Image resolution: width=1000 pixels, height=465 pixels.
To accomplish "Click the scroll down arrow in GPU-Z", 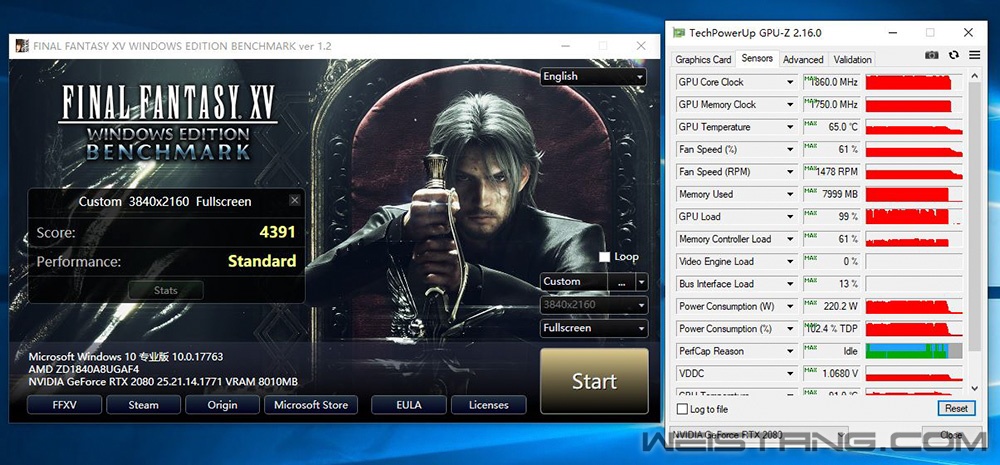I will click(x=974, y=387).
